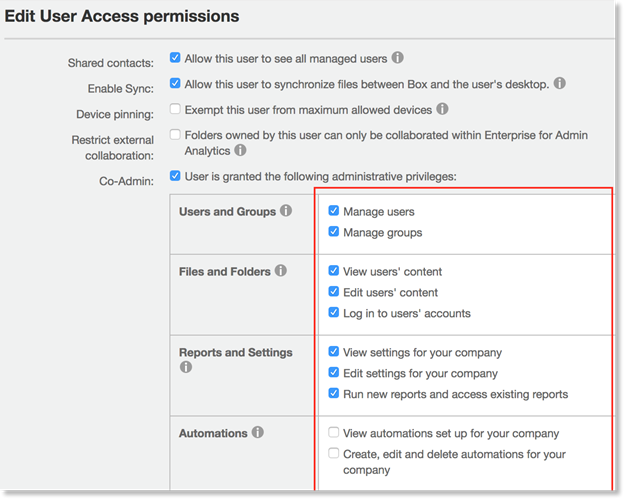Click info icon next to Files and Folders

pos(281,270)
